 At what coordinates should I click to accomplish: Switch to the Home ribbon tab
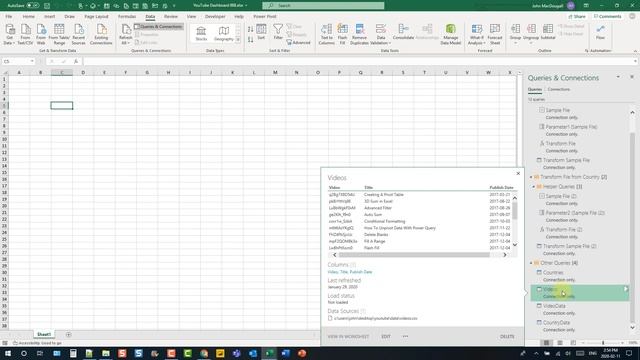point(29,16)
